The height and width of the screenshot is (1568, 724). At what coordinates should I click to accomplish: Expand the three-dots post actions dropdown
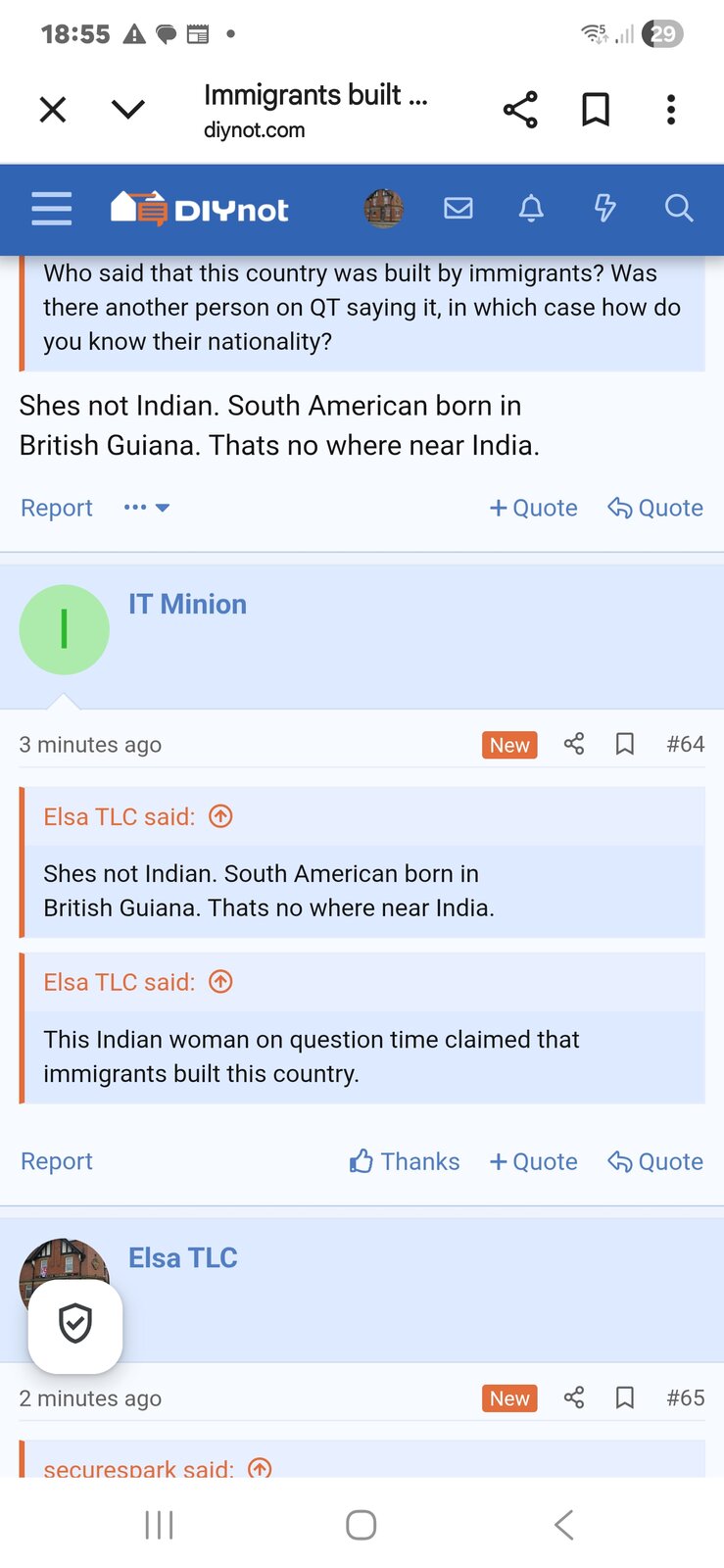(147, 508)
